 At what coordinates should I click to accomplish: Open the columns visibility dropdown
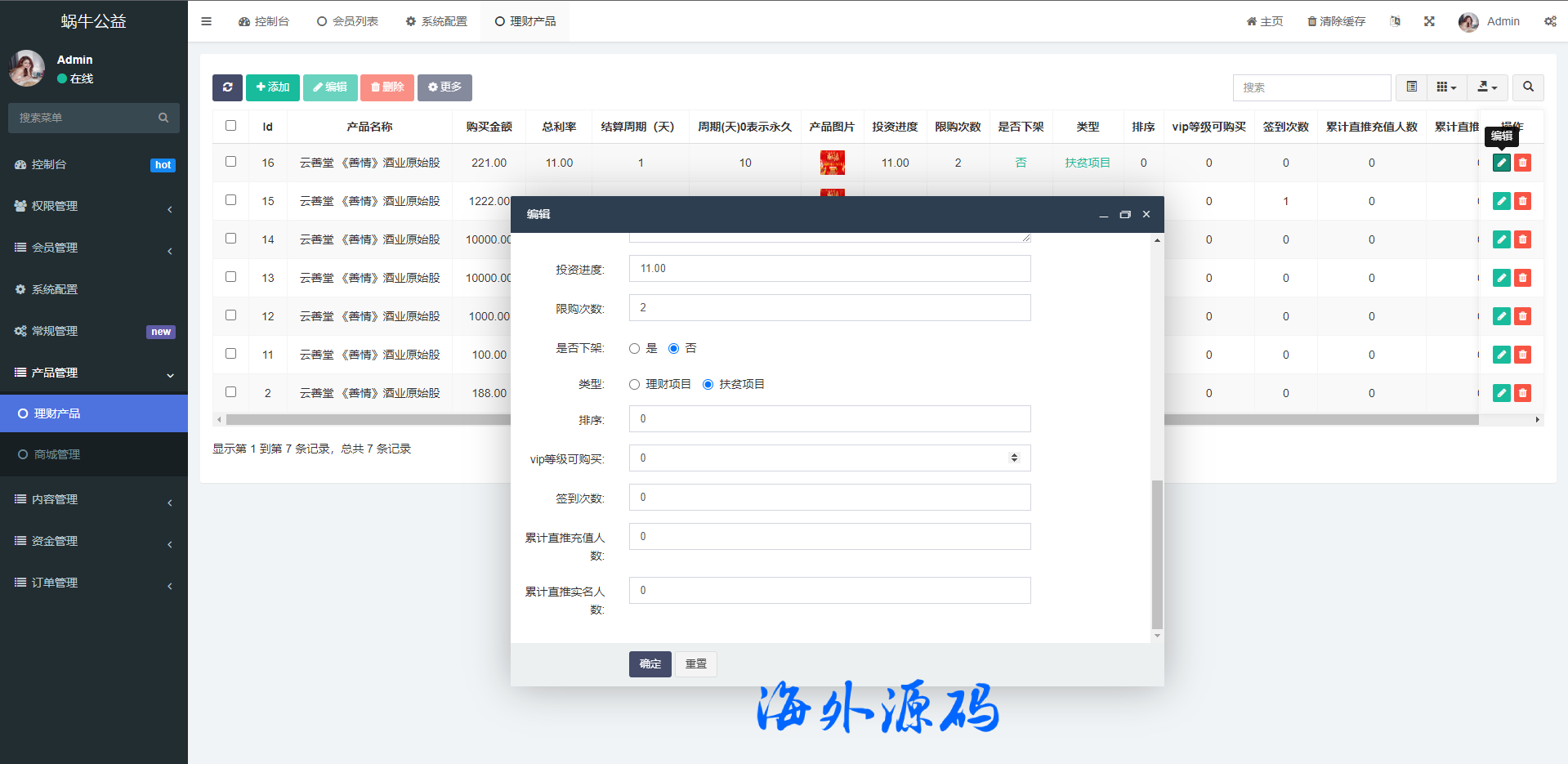click(x=1446, y=87)
